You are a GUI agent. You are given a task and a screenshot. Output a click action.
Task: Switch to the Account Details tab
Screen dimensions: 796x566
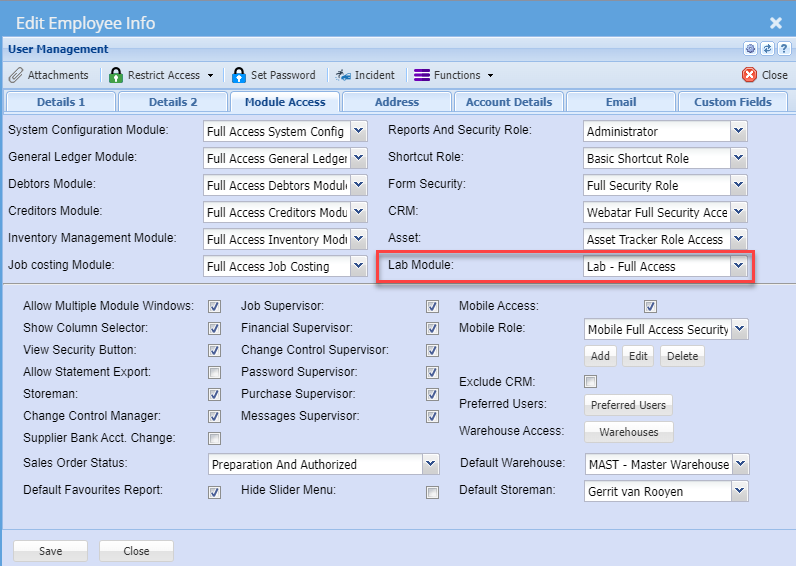pos(508,102)
